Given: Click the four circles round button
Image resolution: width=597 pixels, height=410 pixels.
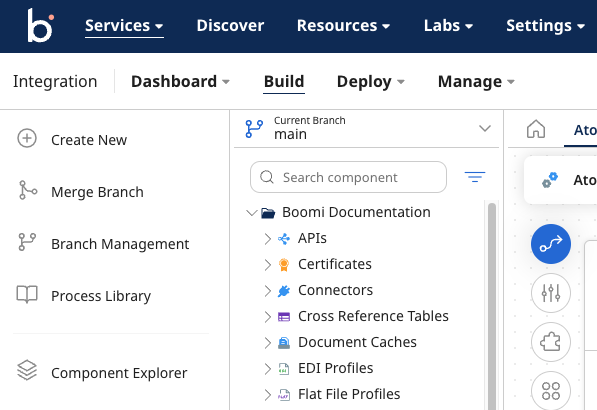Looking at the screenshot, I should coord(551,391).
